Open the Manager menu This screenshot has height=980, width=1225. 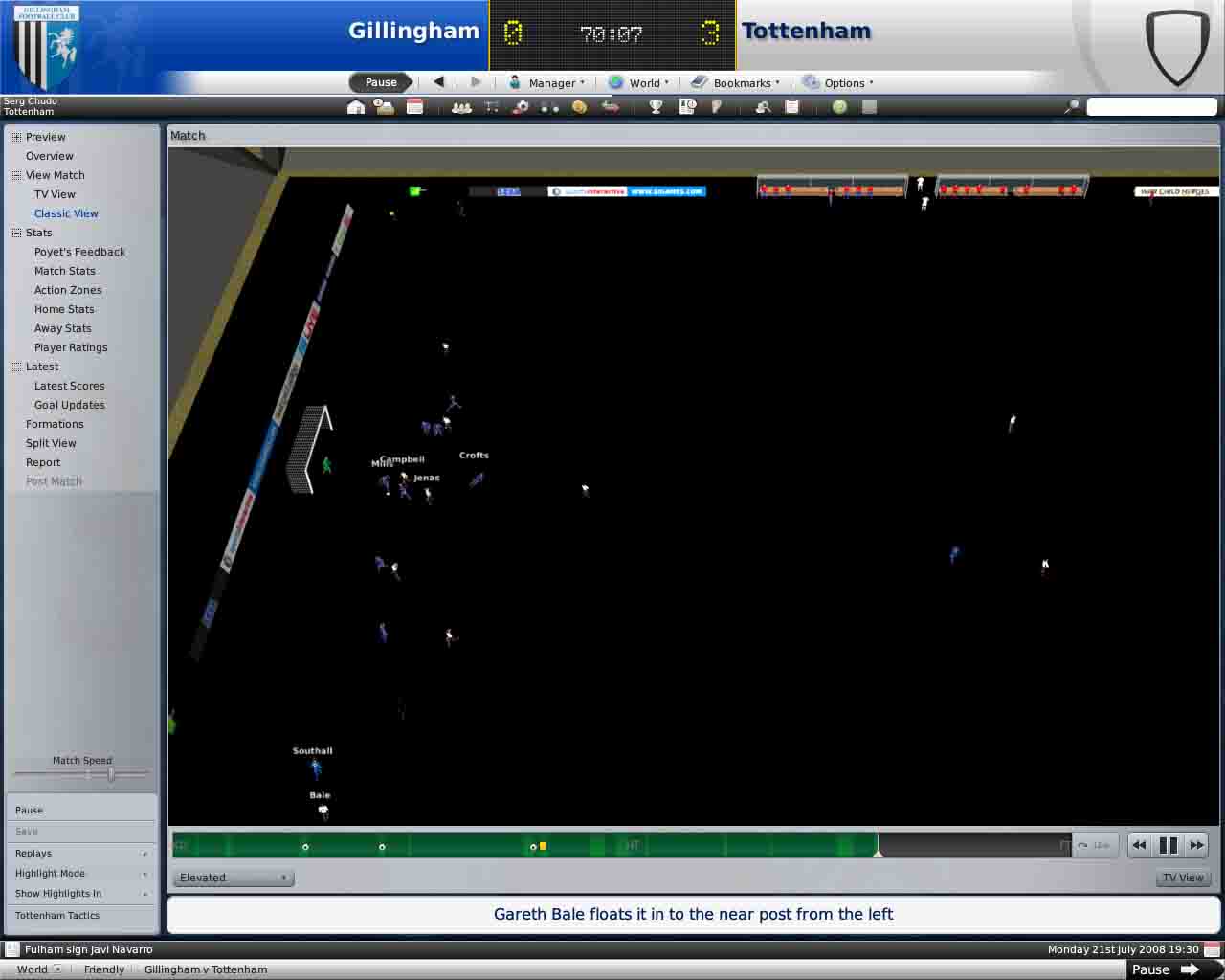point(546,83)
